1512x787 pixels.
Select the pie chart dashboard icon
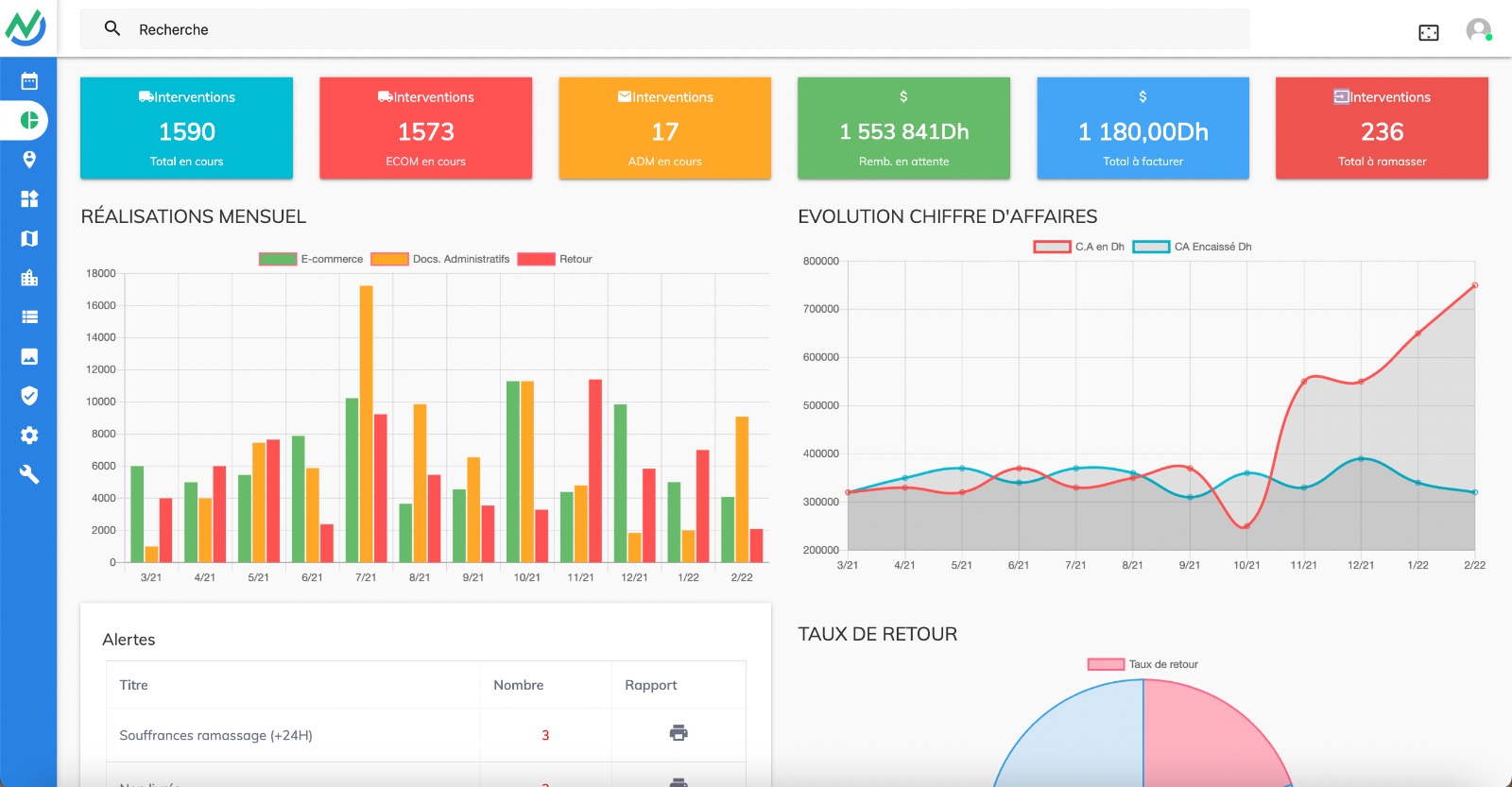[x=29, y=120]
